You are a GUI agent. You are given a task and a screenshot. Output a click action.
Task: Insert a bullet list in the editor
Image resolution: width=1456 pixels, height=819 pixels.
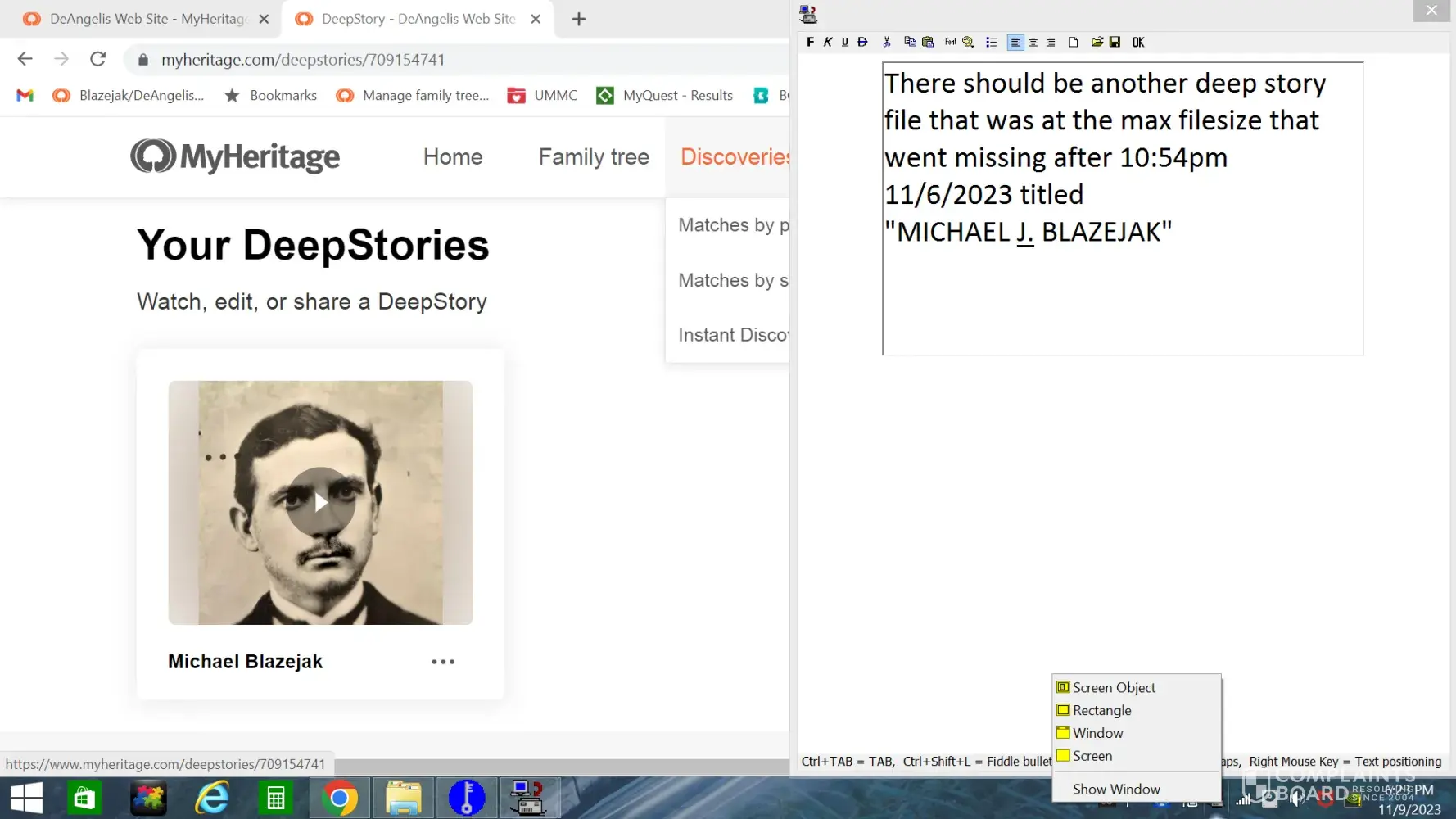(x=991, y=42)
